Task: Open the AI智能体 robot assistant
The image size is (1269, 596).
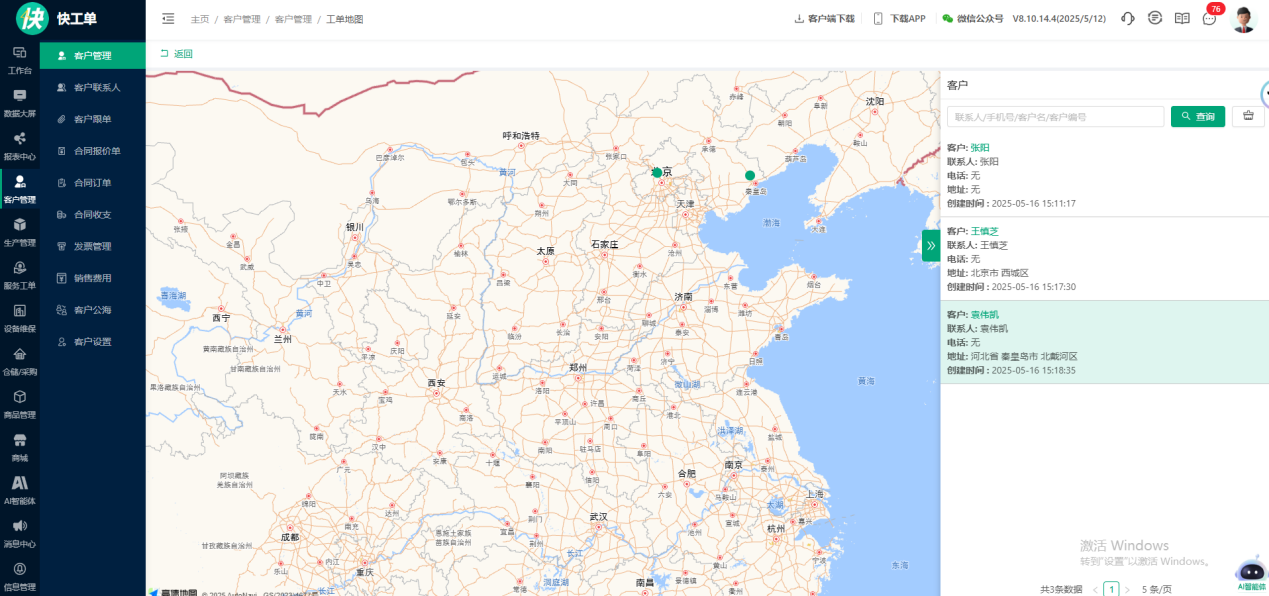Action: click(1251, 573)
